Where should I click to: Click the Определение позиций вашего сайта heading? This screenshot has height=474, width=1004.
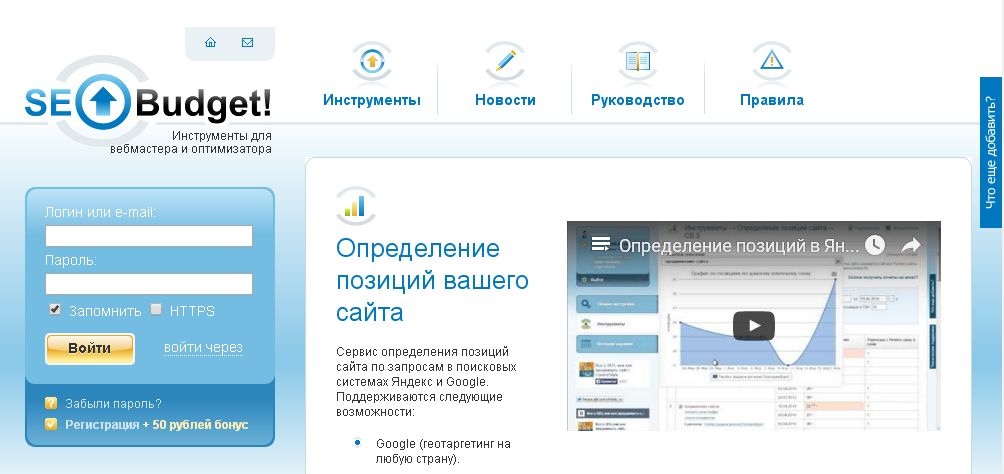pos(433,281)
